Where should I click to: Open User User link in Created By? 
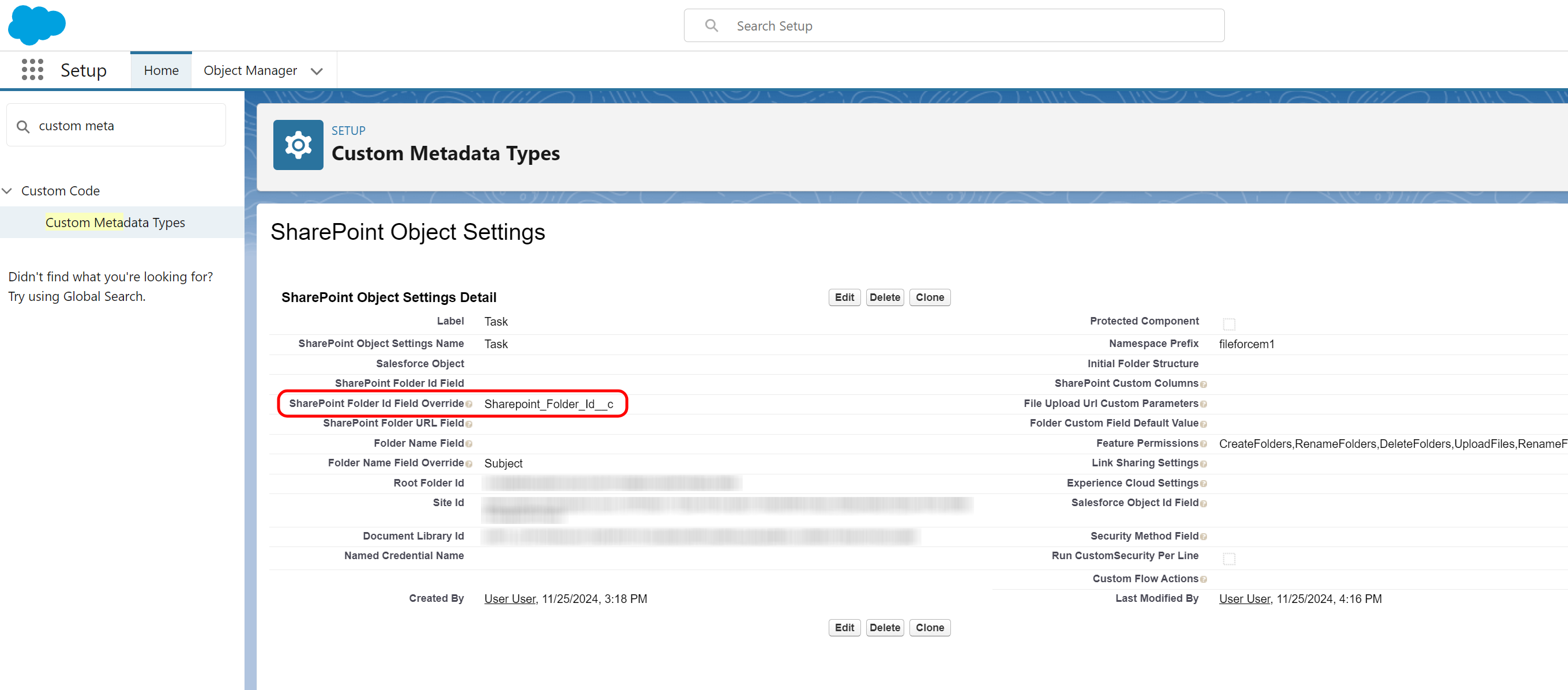pos(509,599)
